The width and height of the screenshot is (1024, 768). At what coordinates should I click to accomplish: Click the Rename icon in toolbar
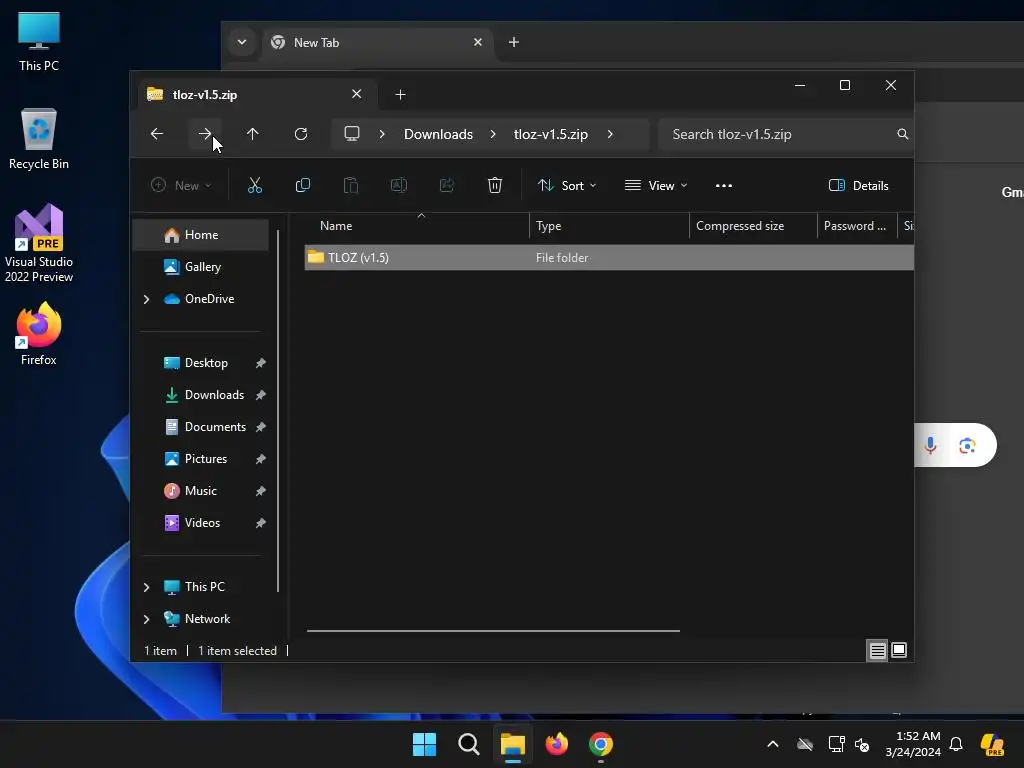point(398,185)
